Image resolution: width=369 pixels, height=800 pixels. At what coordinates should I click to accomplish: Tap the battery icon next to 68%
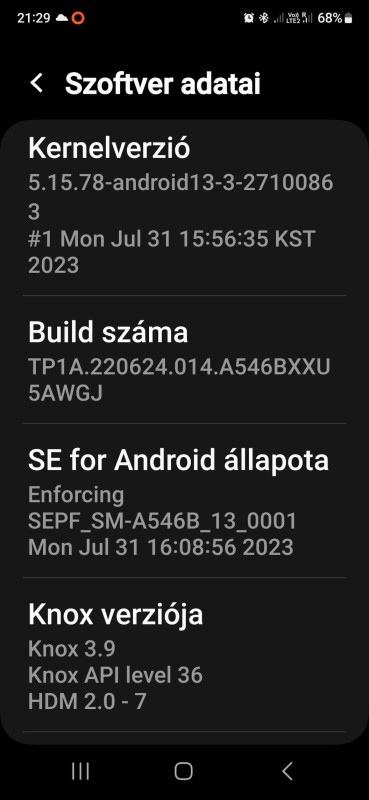pos(349,18)
